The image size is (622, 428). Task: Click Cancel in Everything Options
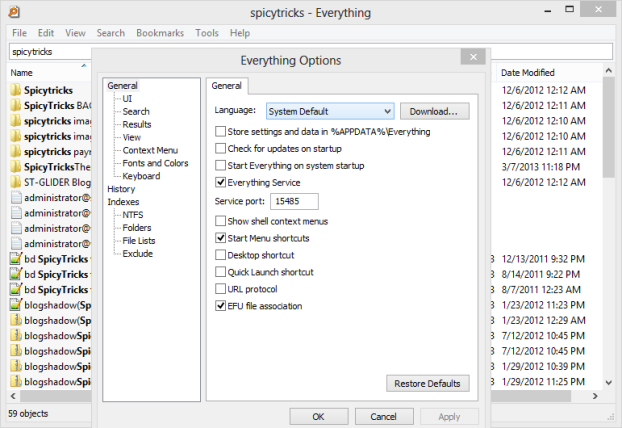(384, 416)
